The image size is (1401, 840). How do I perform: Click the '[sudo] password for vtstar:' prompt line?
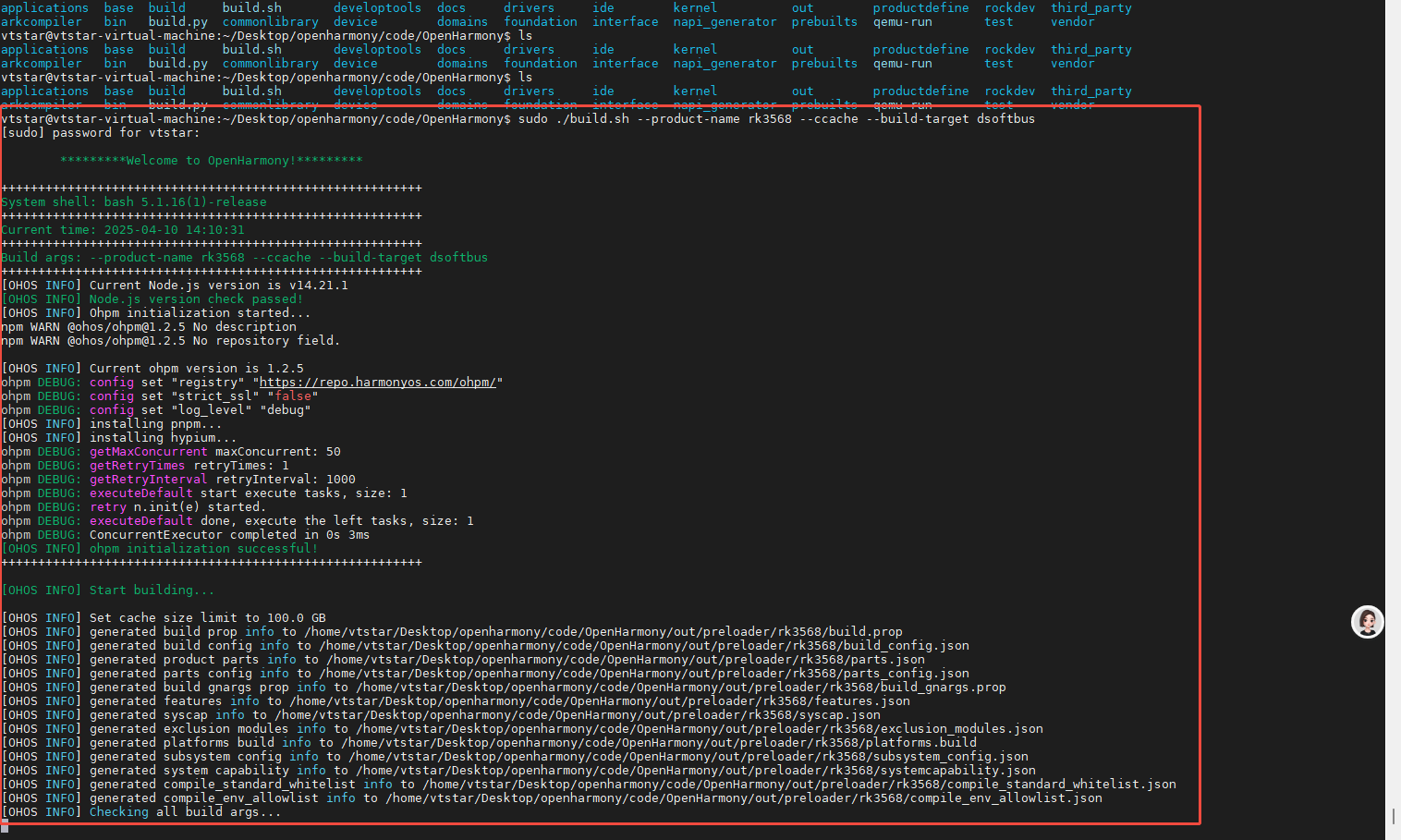(x=101, y=132)
